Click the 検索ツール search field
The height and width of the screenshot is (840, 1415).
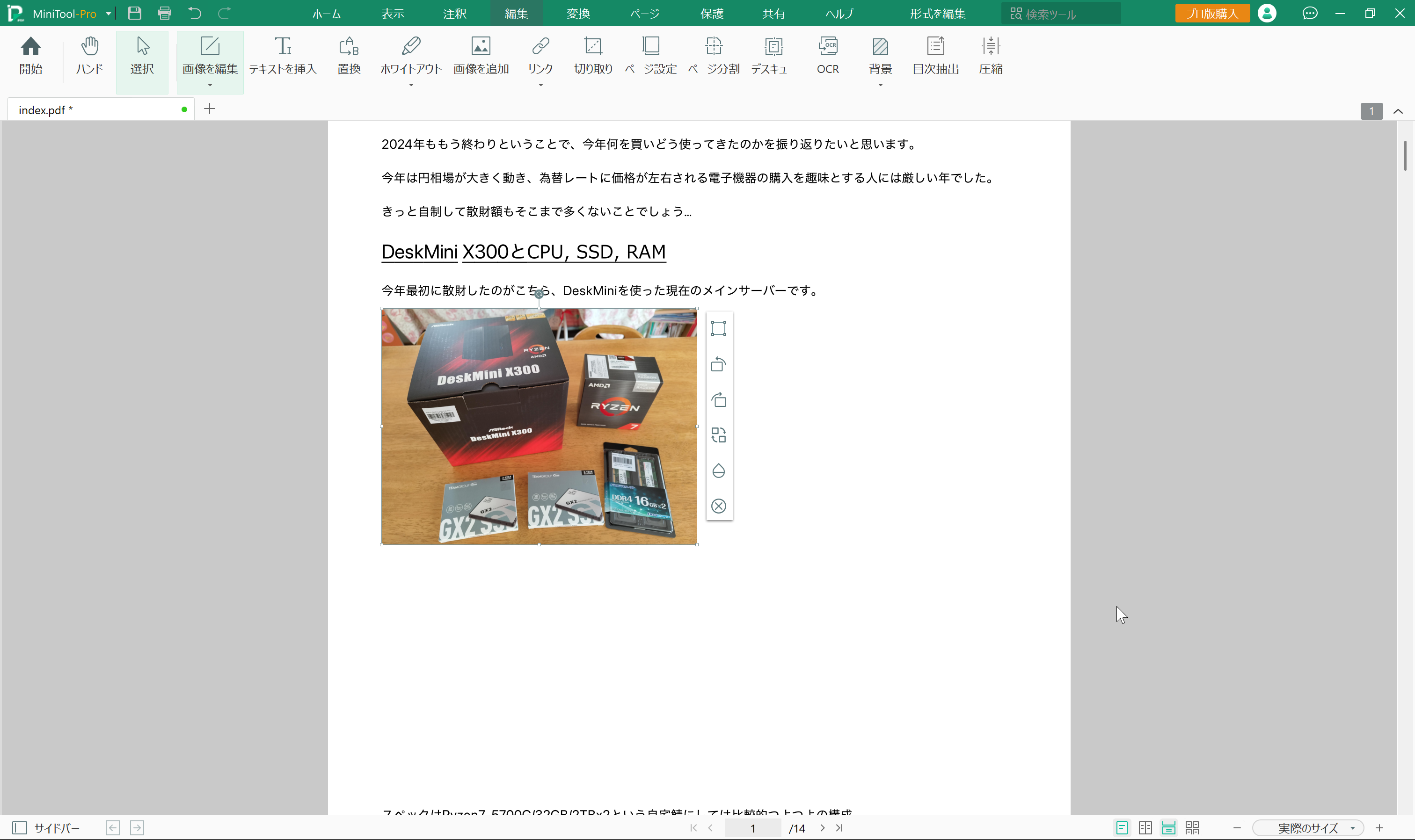click(1060, 14)
